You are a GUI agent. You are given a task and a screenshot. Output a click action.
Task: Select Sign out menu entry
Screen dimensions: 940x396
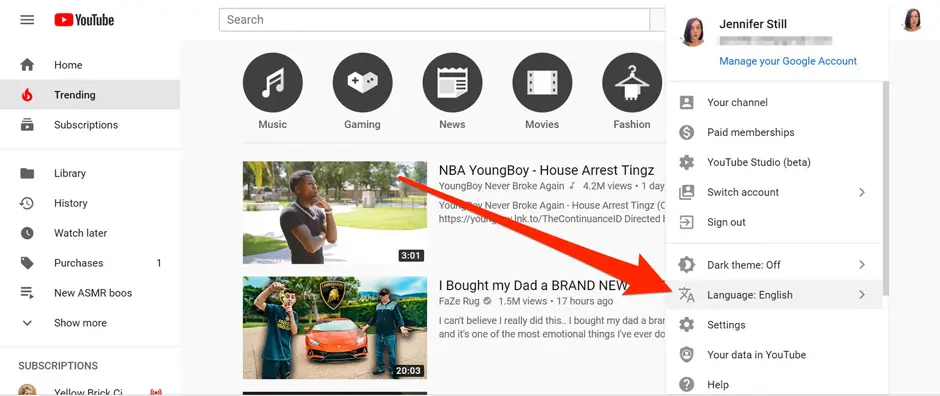[x=774, y=222]
